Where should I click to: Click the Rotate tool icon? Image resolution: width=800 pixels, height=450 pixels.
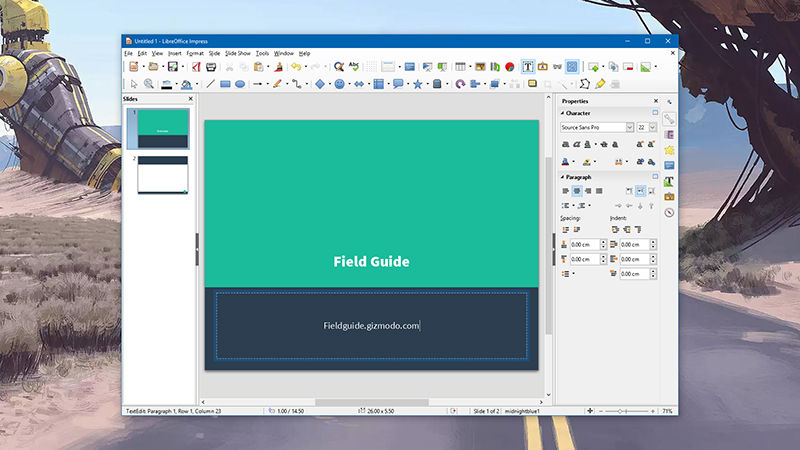coord(460,84)
